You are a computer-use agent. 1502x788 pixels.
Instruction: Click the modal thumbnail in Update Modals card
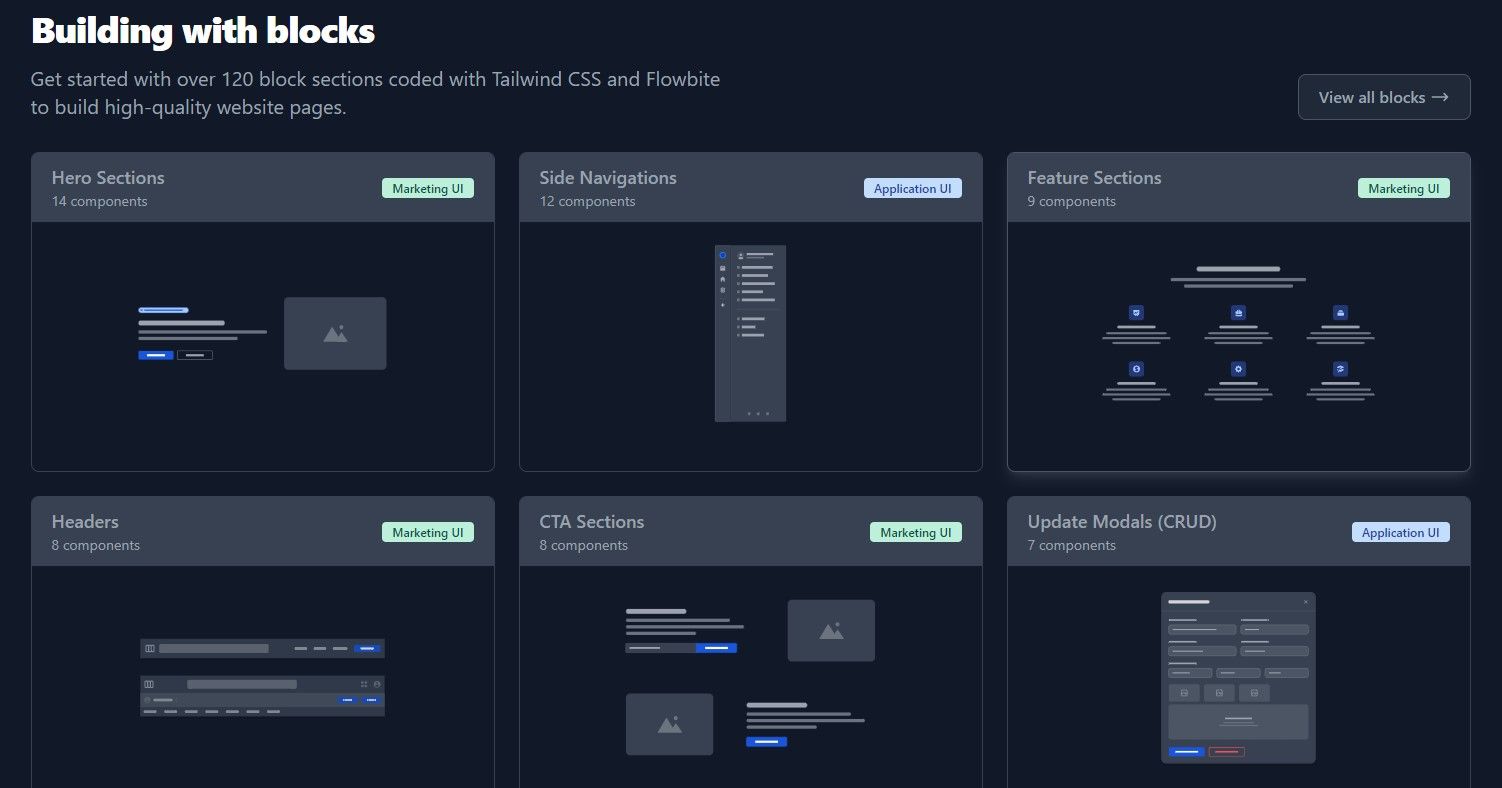point(1238,677)
